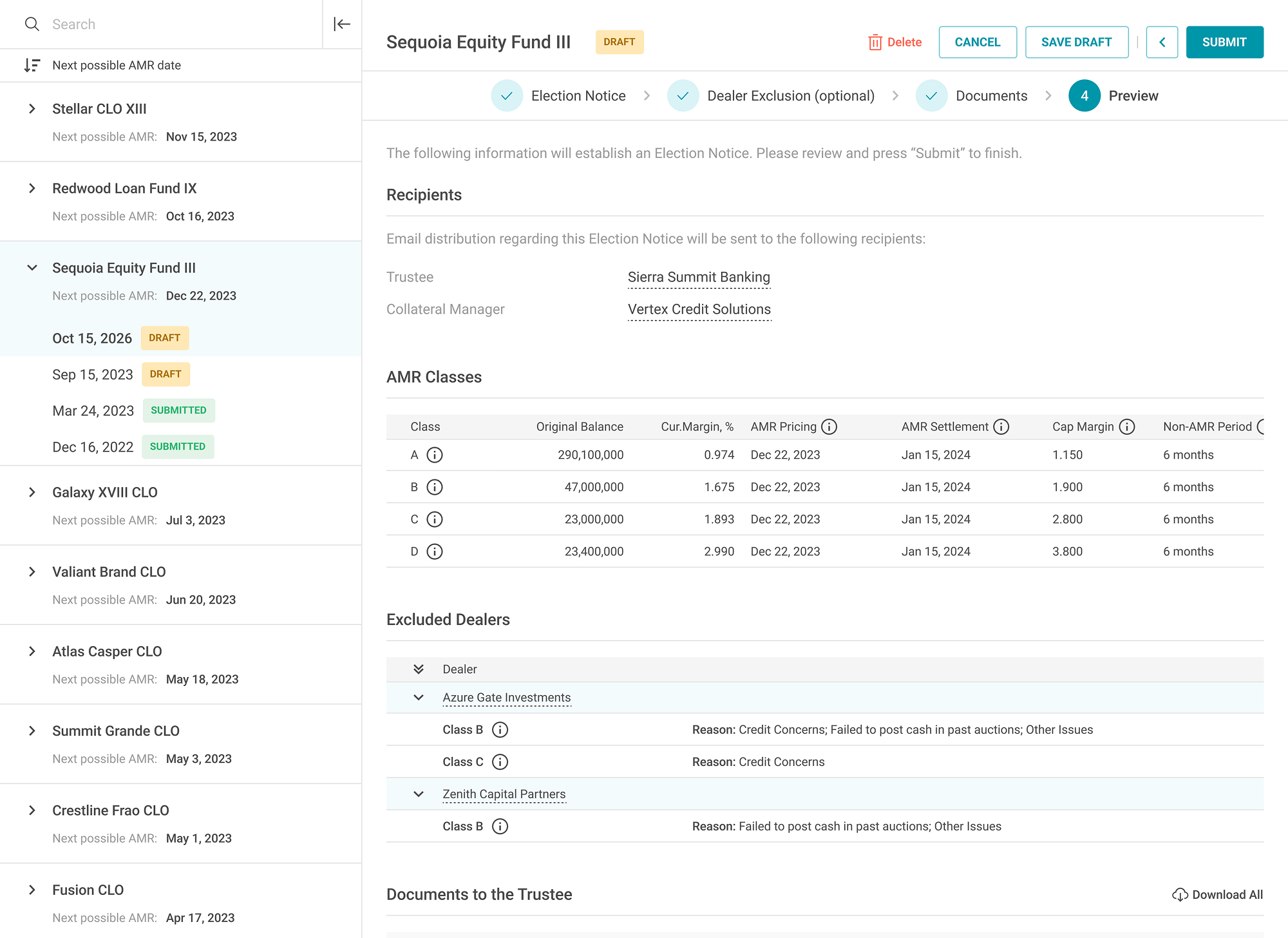Click the Download All cloud icon

pos(1180,895)
